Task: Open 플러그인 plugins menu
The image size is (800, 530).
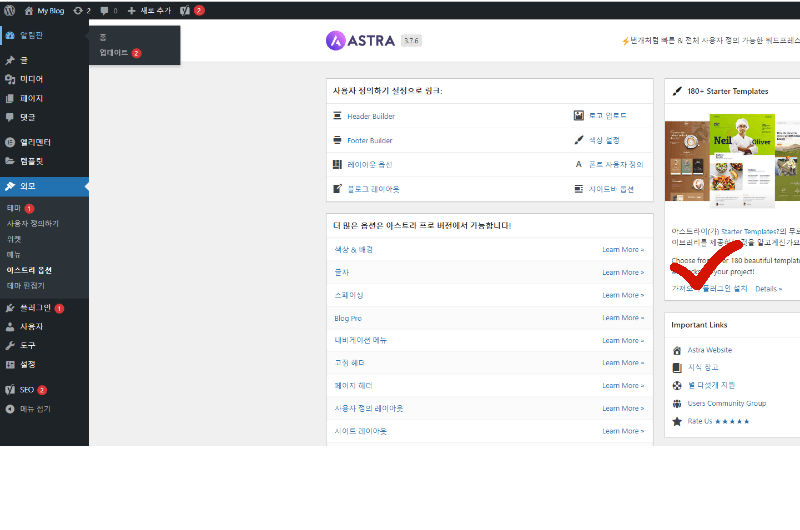Action: tap(44, 308)
